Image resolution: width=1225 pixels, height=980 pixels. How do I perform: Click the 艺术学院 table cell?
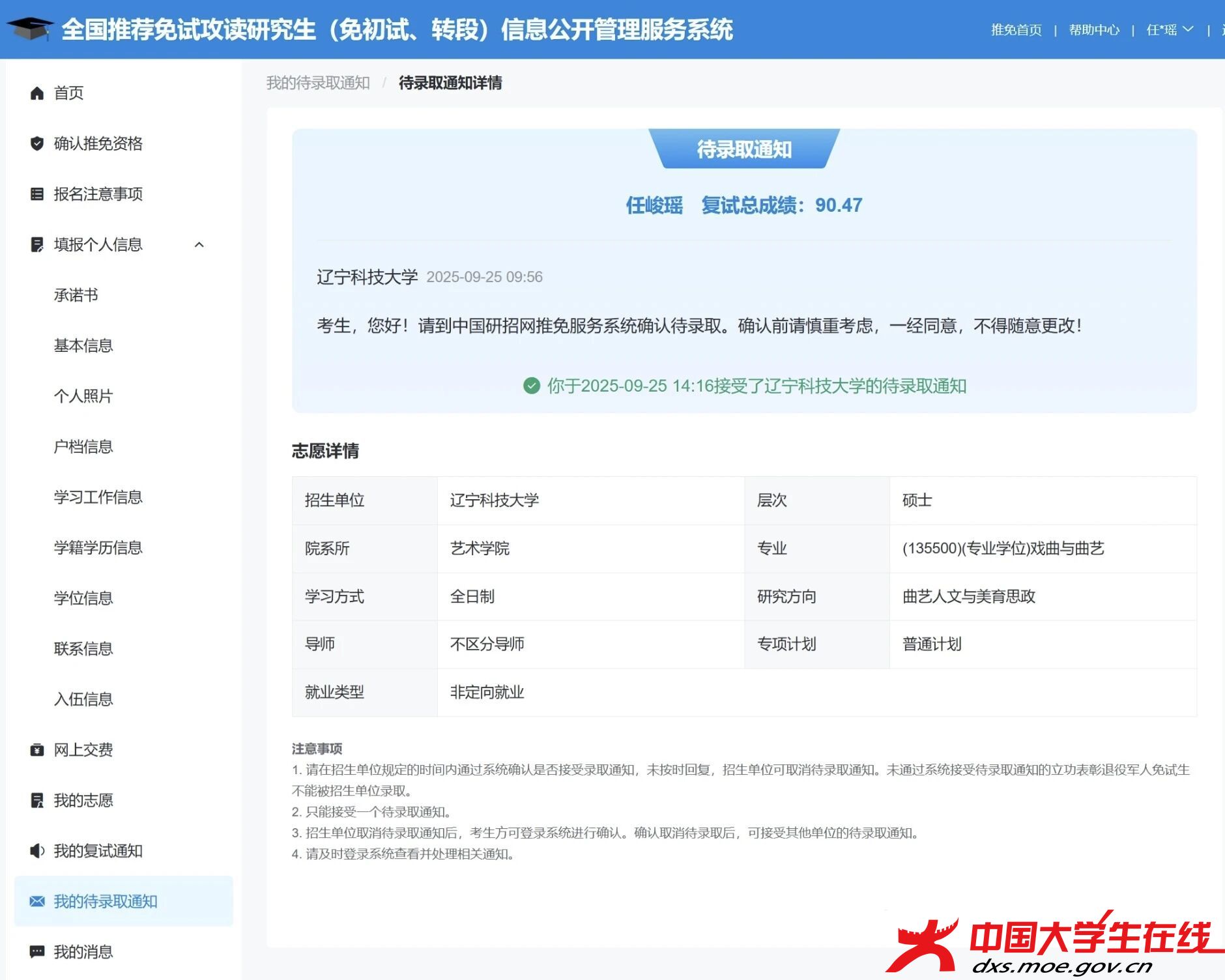[590, 549]
